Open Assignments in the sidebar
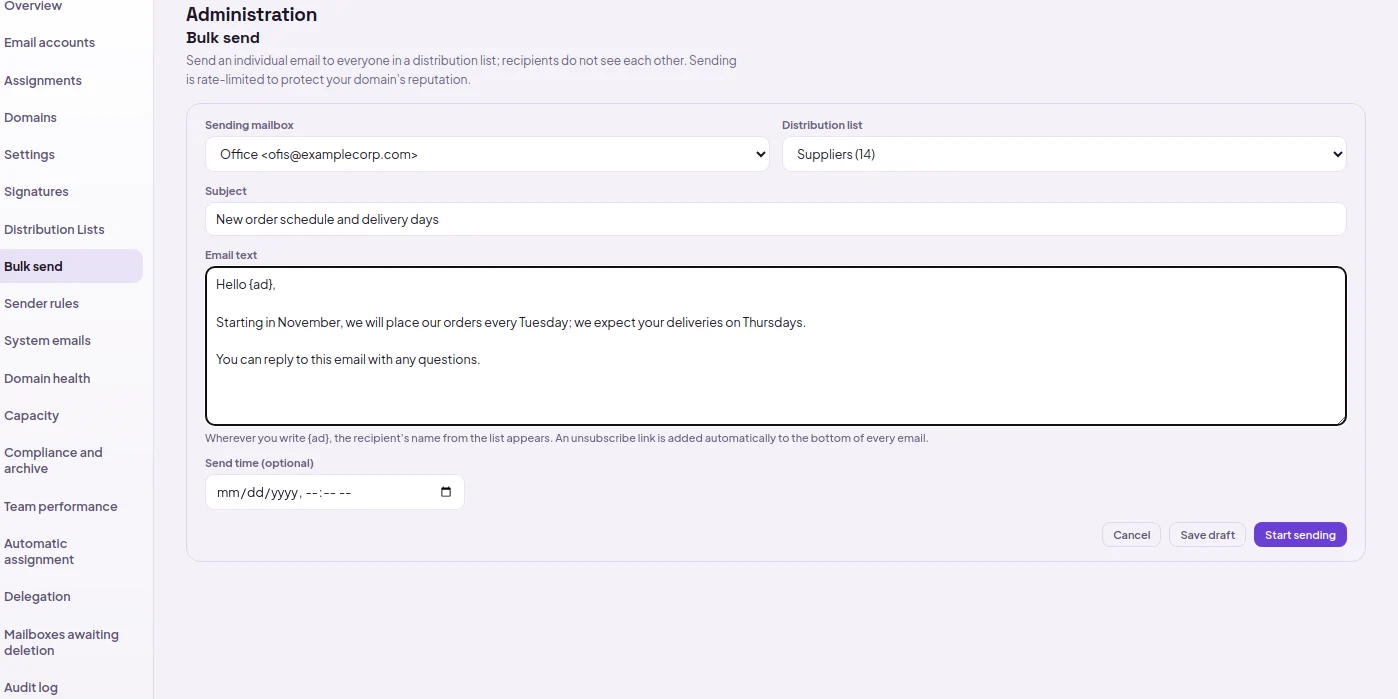This screenshot has height=699, width=1398. pyautogui.click(x=43, y=80)
